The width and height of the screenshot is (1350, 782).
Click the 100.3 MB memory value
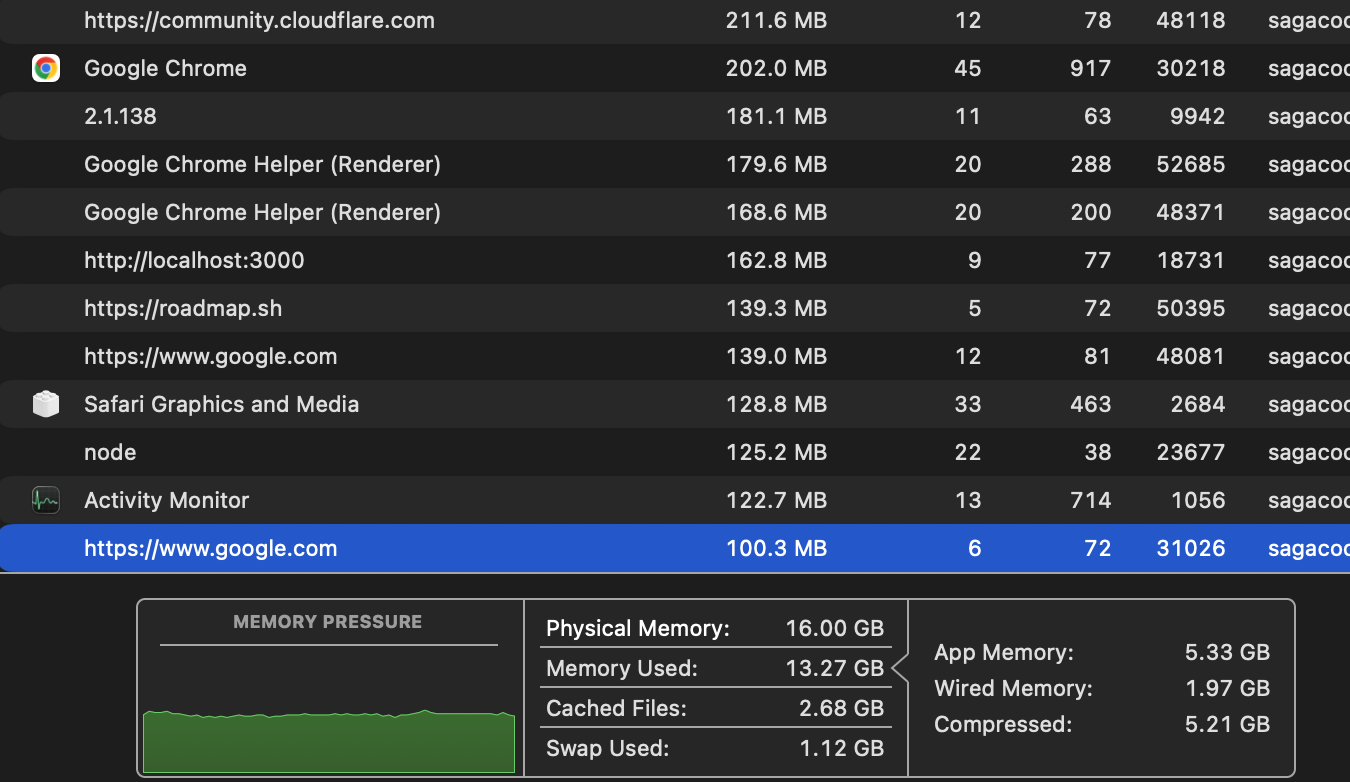click(776, 548)
